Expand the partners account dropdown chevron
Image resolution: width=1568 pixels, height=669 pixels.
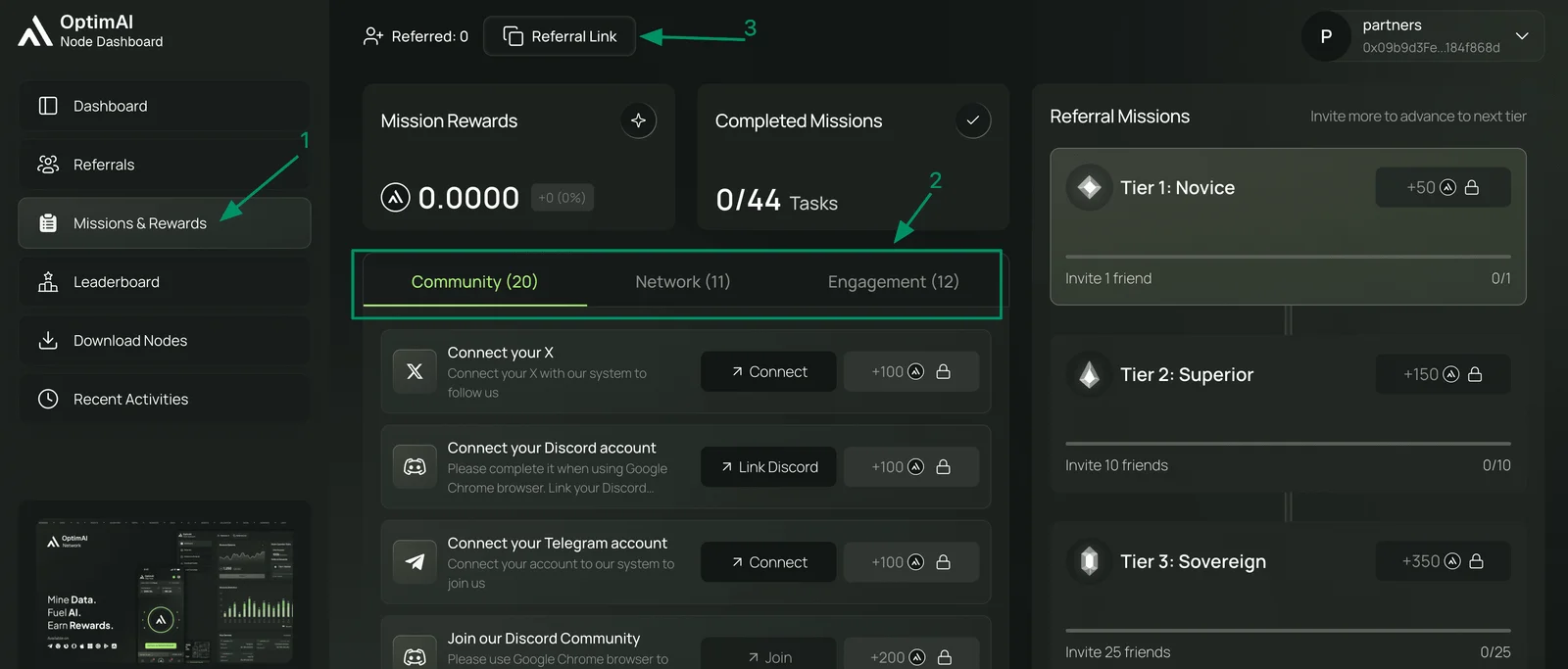point(1522,36)
